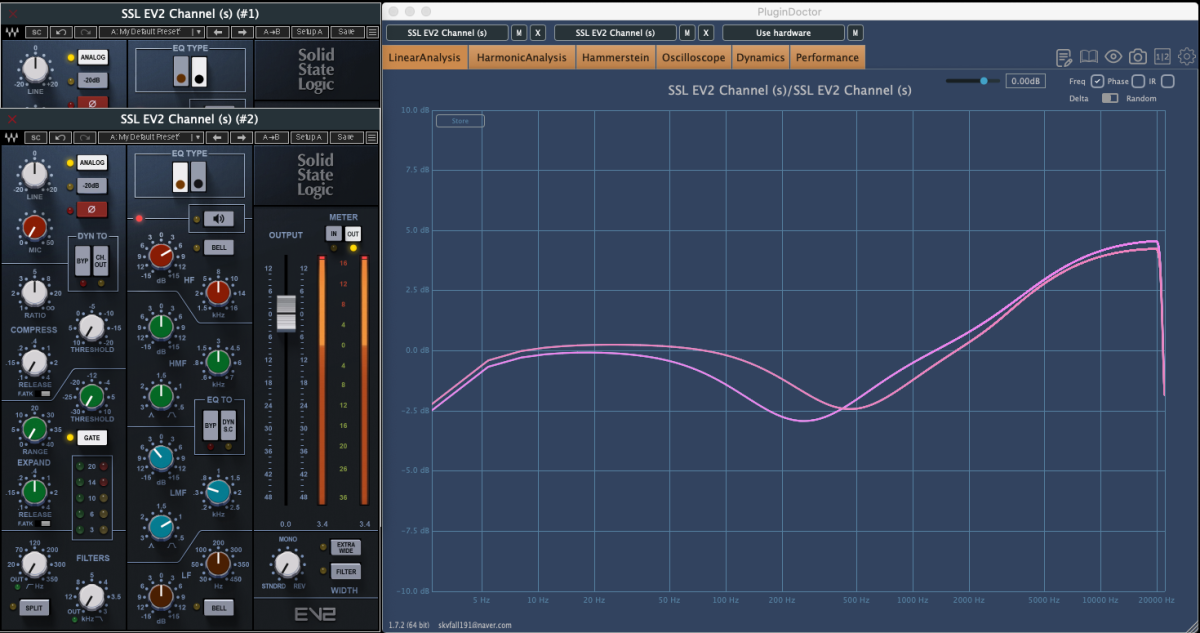The width and height of the screenshot is (1200, 633).
Task: Click the previous preset arrow in SSL #1
Action: coord(219,32)
